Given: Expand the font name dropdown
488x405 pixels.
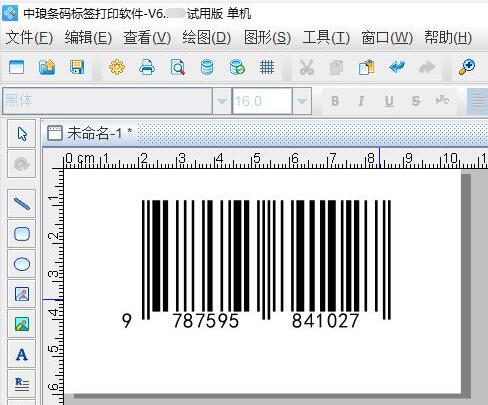Looking at the screenshot, I should [x=221, y=101].
